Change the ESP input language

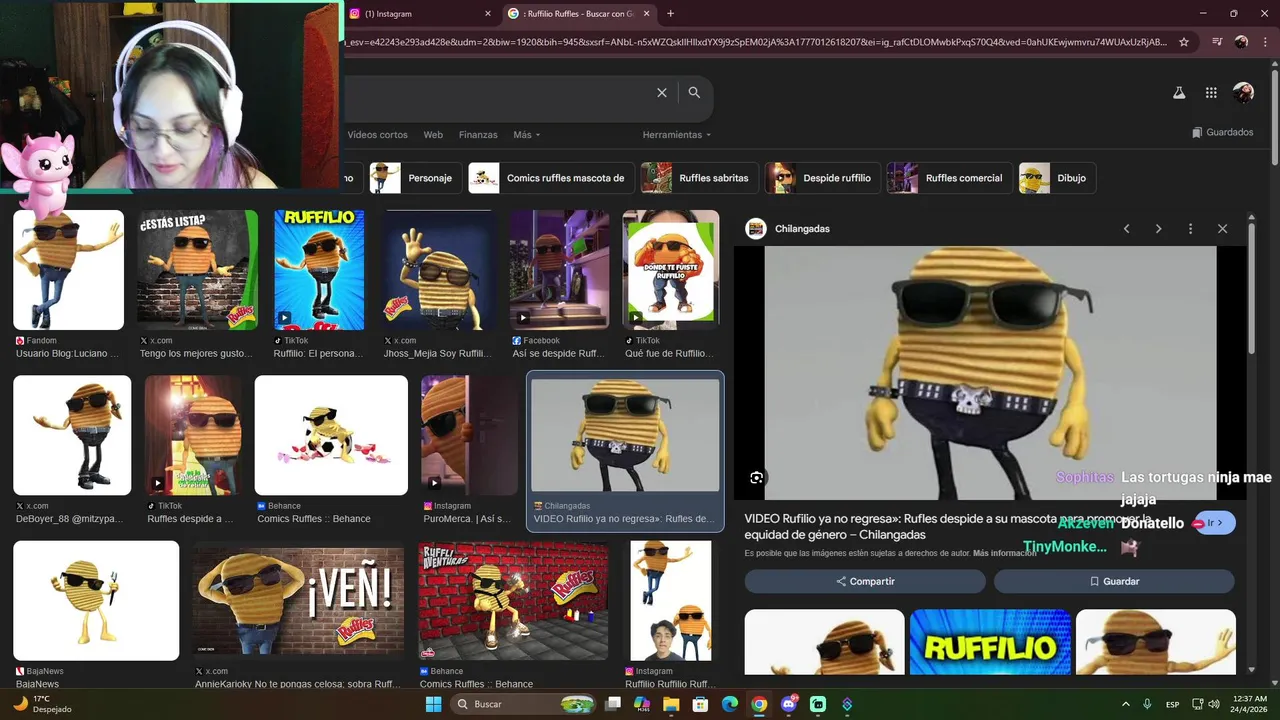1172,704
